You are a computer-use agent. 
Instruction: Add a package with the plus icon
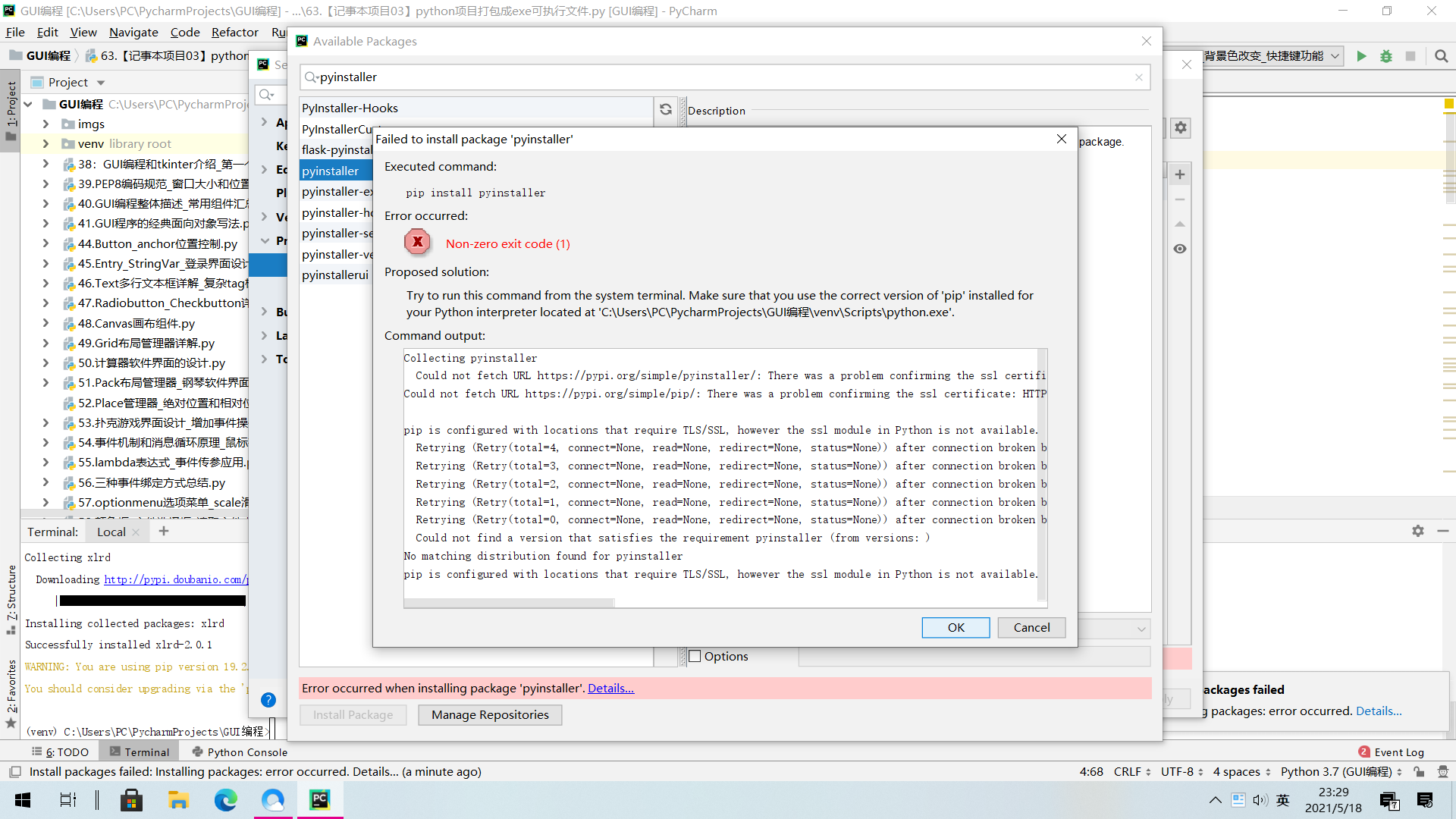(x=1180, y=174)
